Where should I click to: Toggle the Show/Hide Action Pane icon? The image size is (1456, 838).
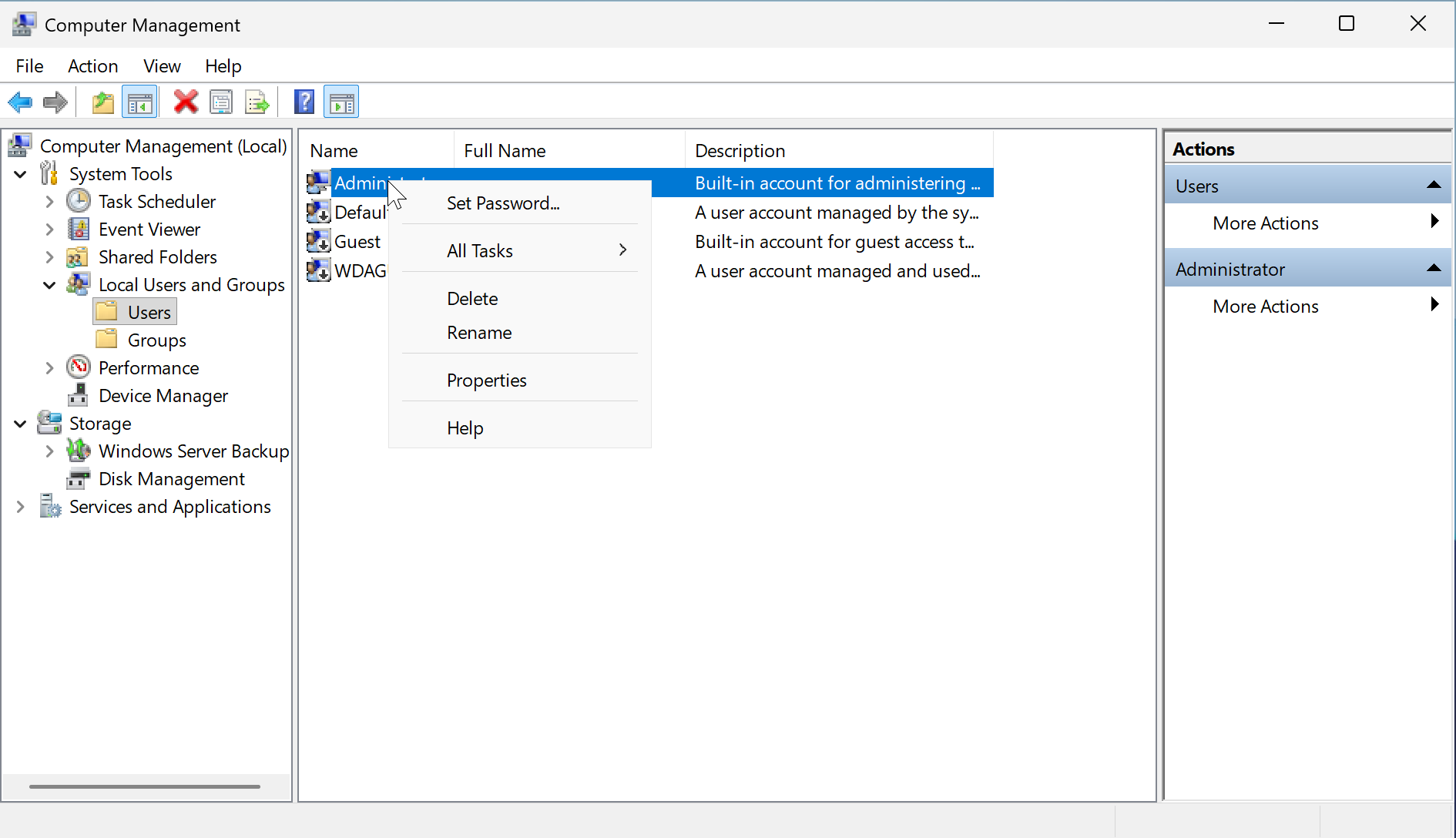click(341, 102)
